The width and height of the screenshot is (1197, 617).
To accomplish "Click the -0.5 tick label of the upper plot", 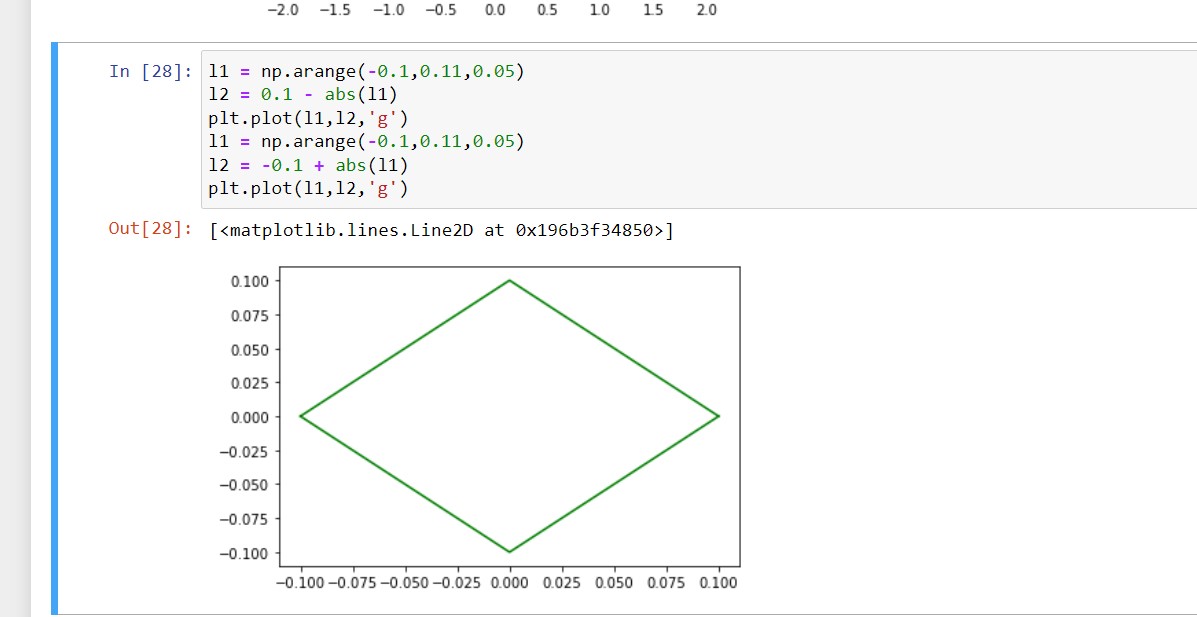I will [440, 11].
